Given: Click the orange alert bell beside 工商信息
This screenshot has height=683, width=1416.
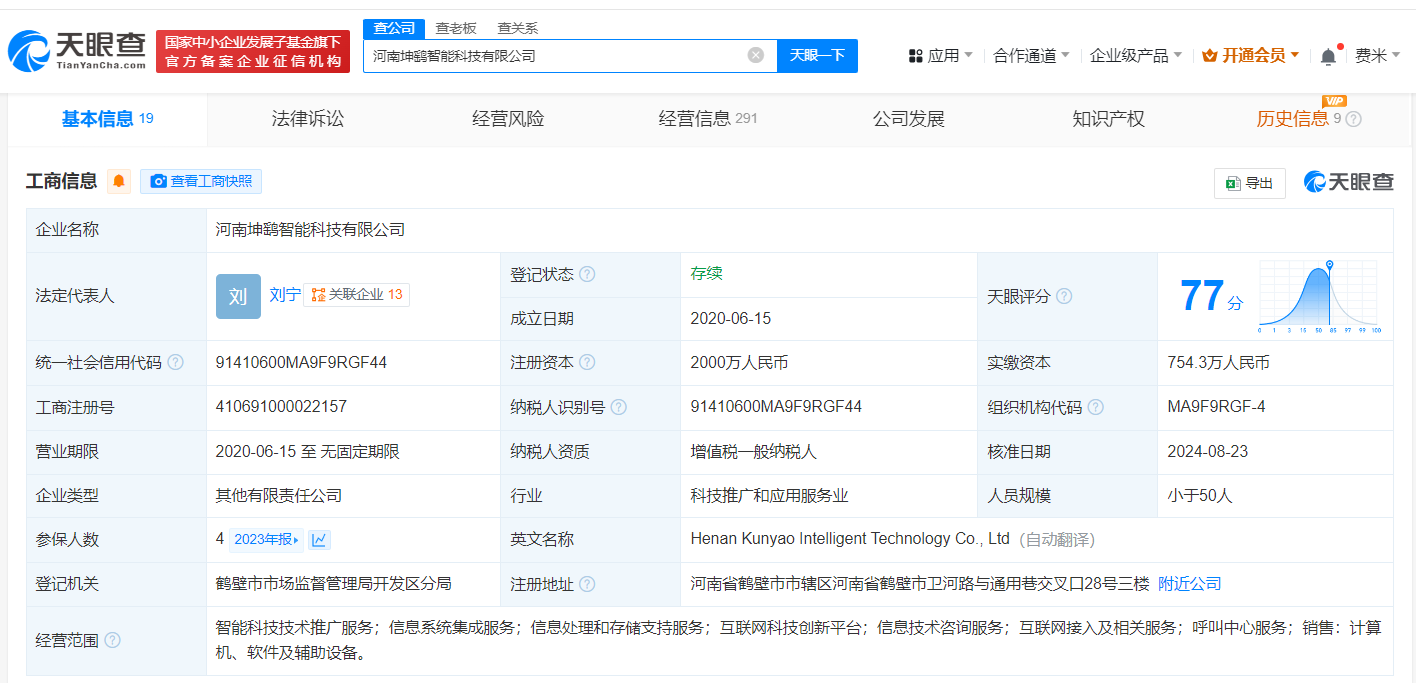Looking at the screenshot, I should pos(119,181).
